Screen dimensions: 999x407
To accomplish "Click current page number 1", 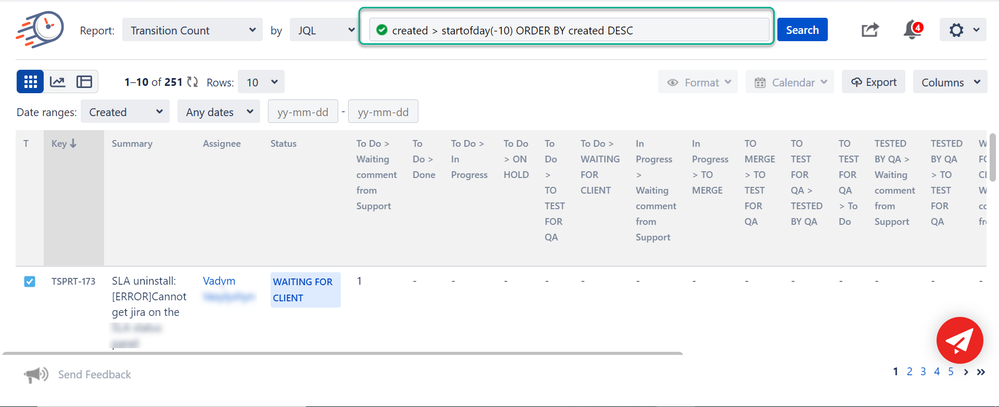I will 896,371.
